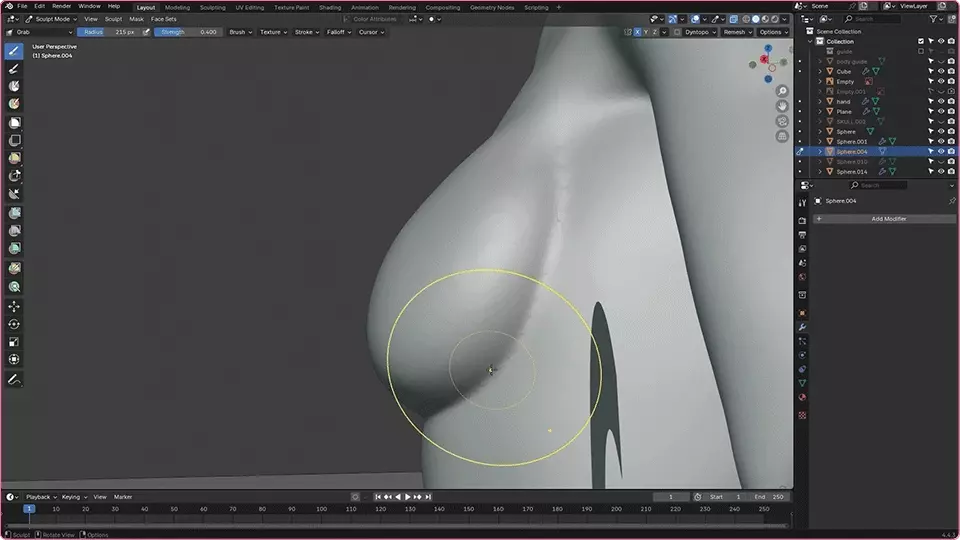Select material preview viewport shading

click(x=765, y=19)
